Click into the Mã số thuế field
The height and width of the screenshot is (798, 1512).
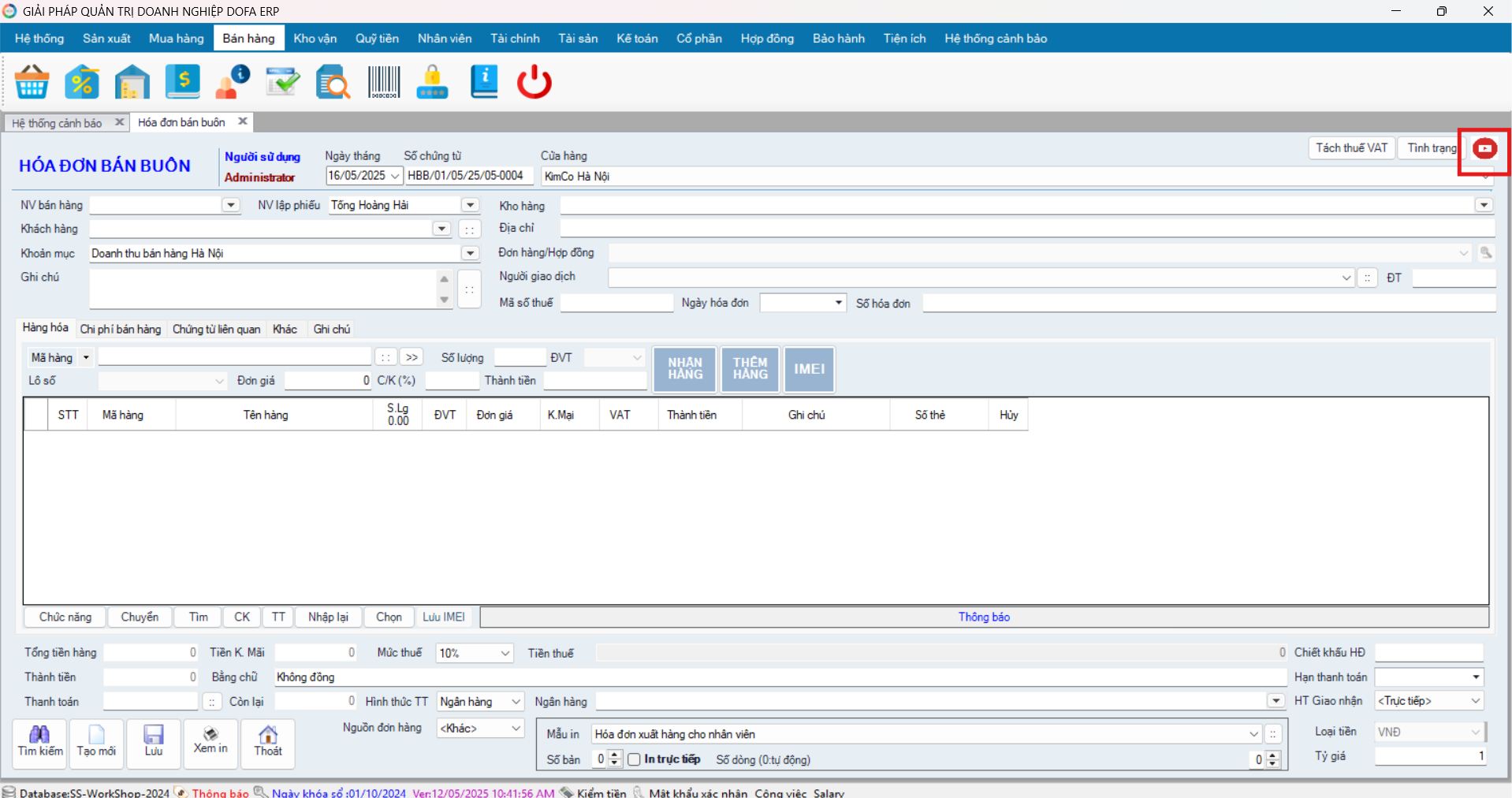616,303
